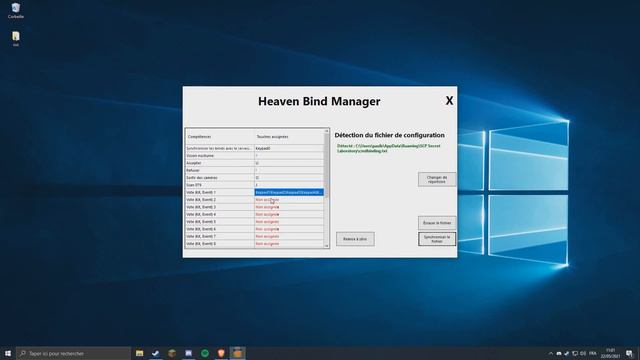
Task: Click 'Non assignée' cell for Vote 5
Action: click(289, 222)
